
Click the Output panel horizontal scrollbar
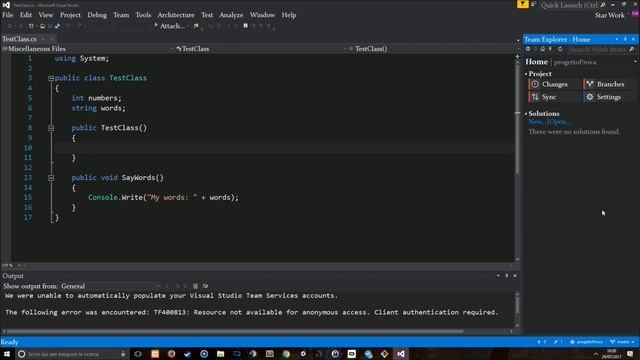click(235, 331)
